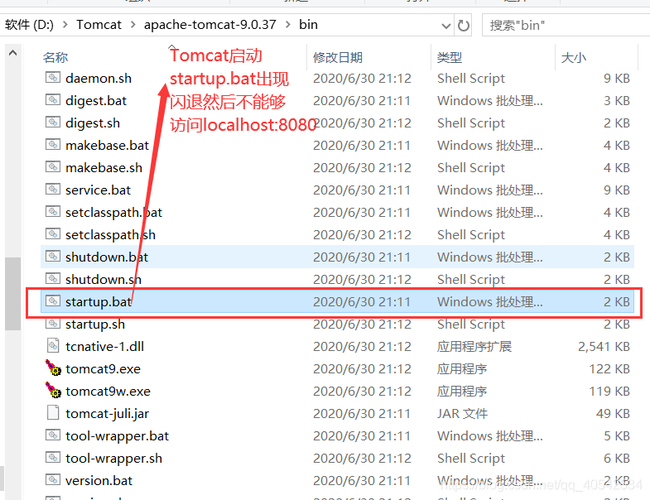Select the file name service.bat
Viewport: 650px width, 500px height.
tap(98, 190)
